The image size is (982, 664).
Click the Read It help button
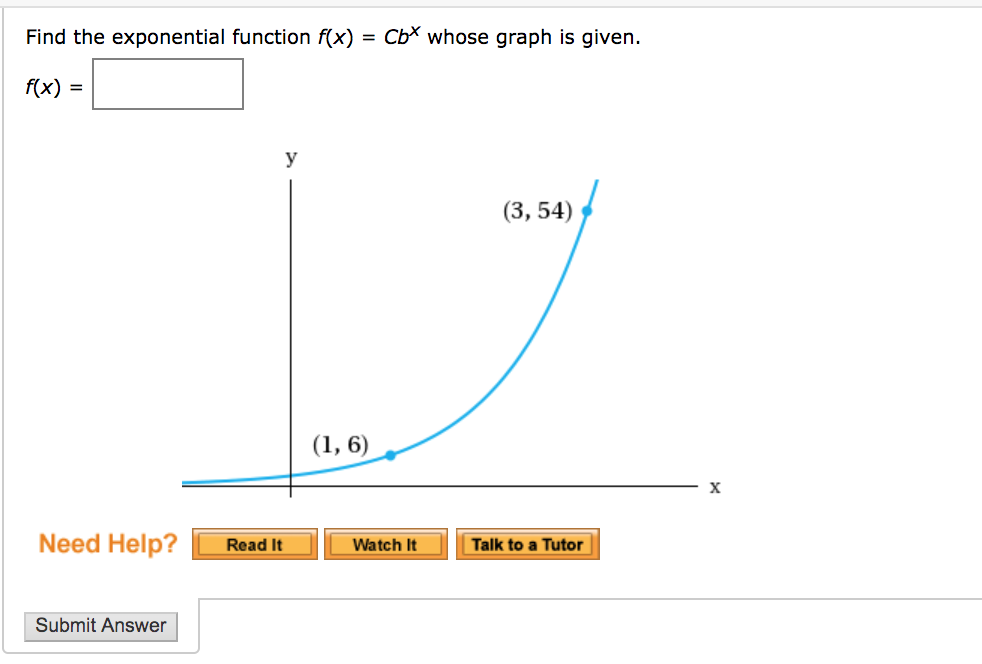[x=254, y=544]
